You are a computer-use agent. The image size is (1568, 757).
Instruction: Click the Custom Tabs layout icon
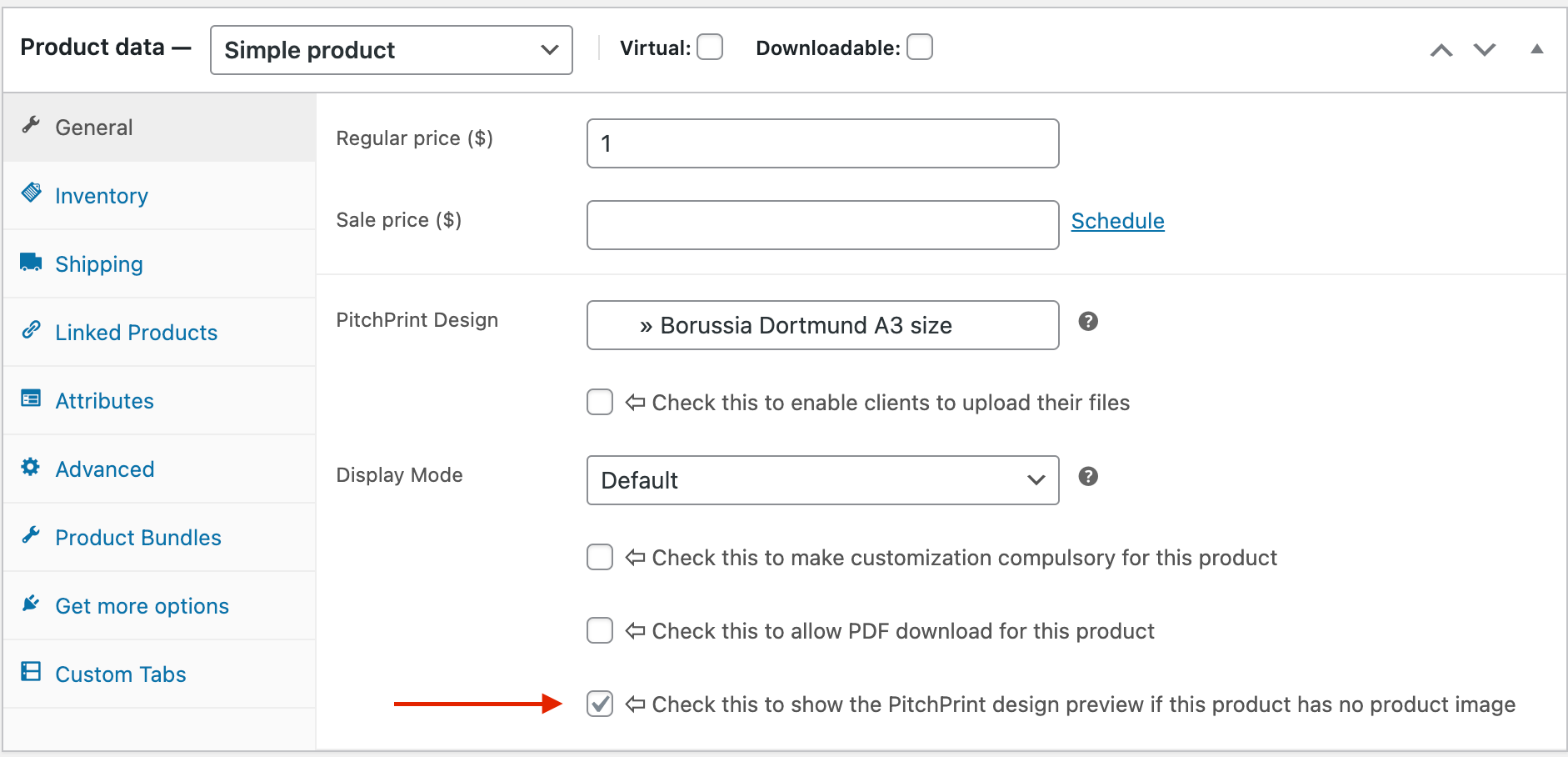(31, 672)
